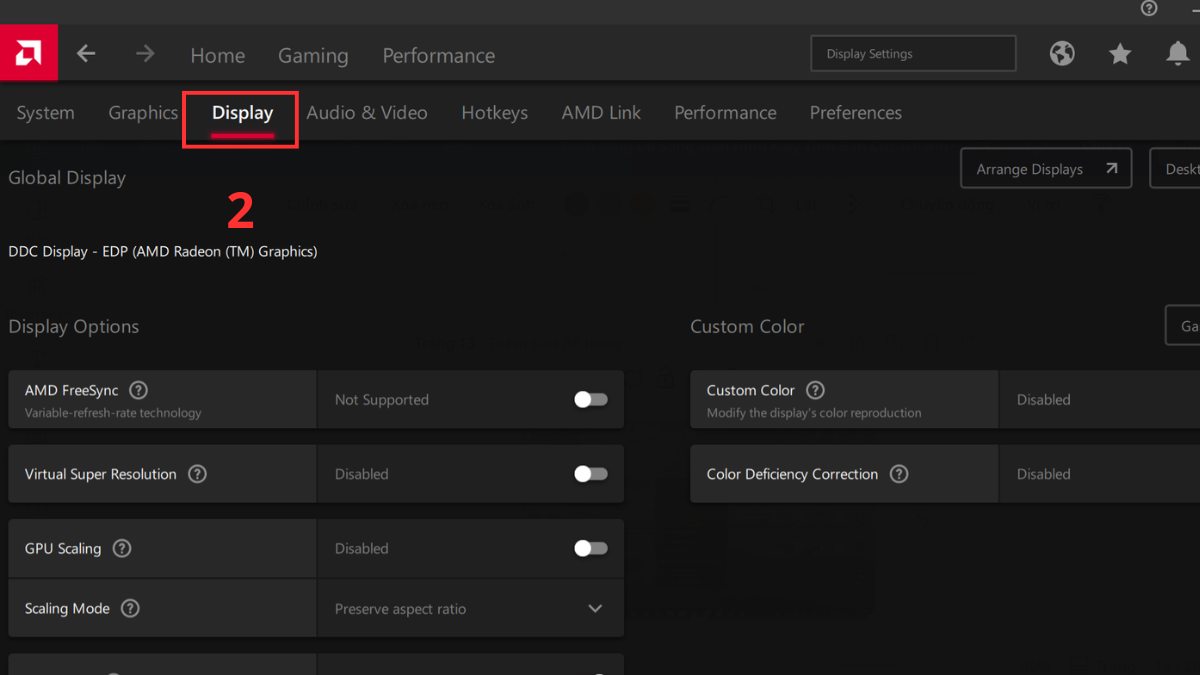This screenshot has height=675, width=1200.
Task: Click the Global Display heading
Action: click(x=67, y=178)
